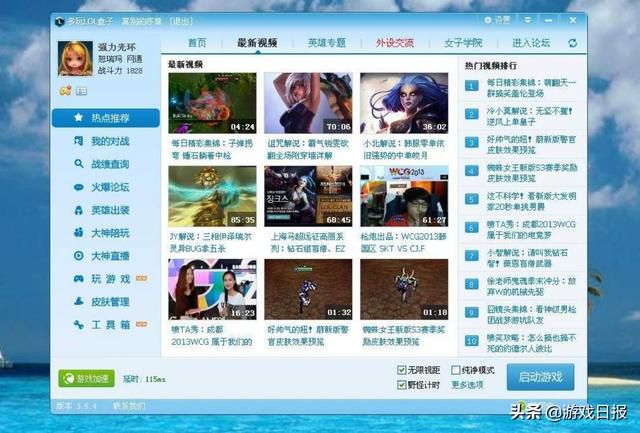640x433 pixels.
Task: Switch to the 进入论坛 tab
Action: (531, 43)
